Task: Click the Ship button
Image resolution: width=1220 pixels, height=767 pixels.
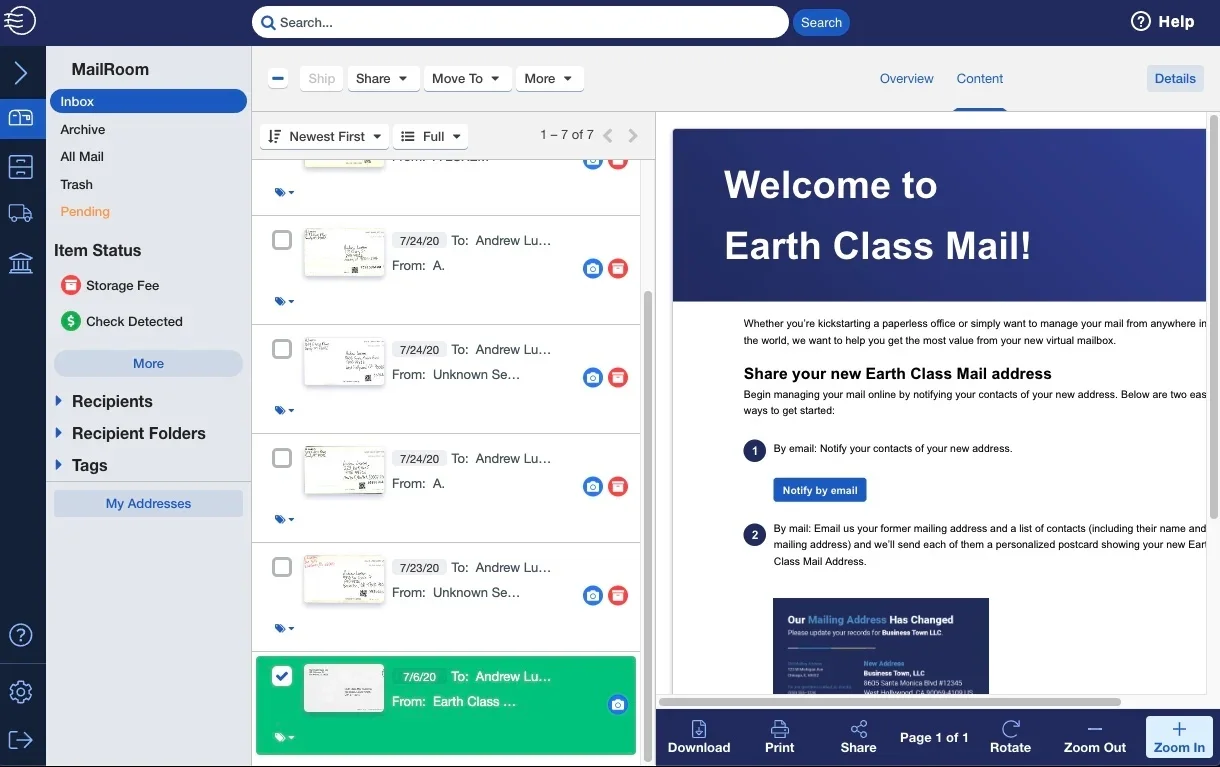Action: [x=322, y=78]
